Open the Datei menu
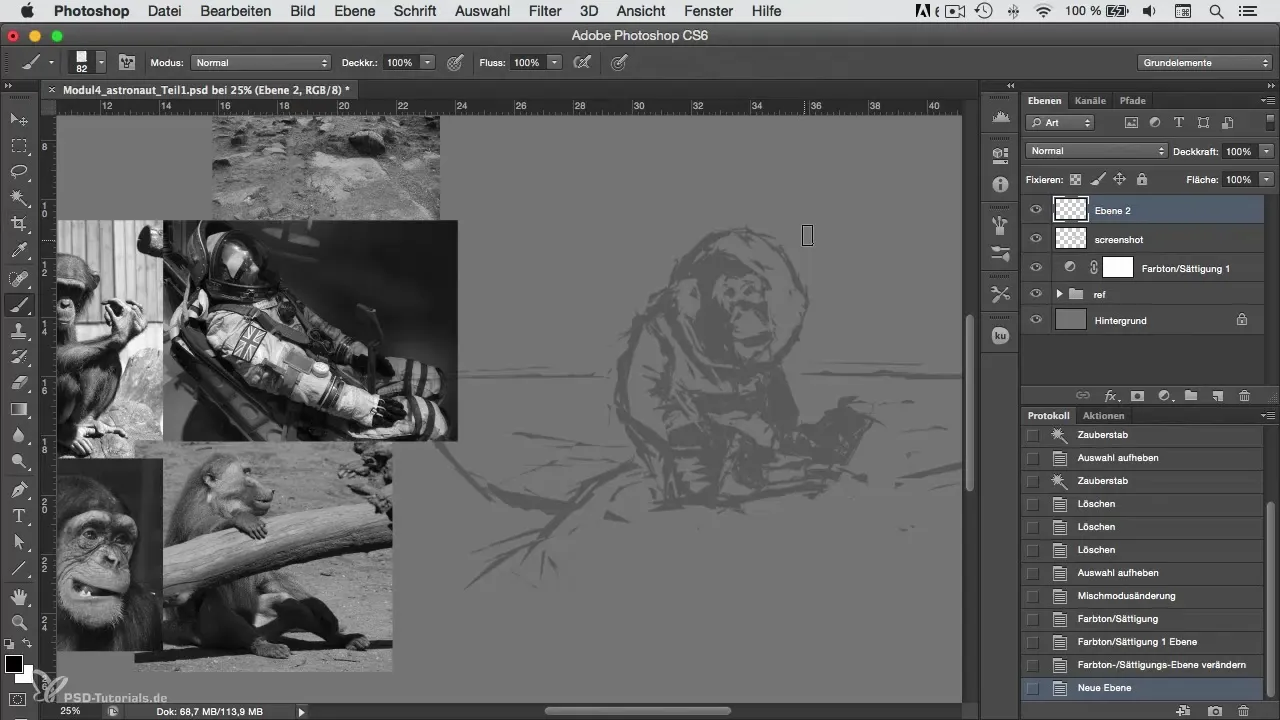 (x=164, y=11)
